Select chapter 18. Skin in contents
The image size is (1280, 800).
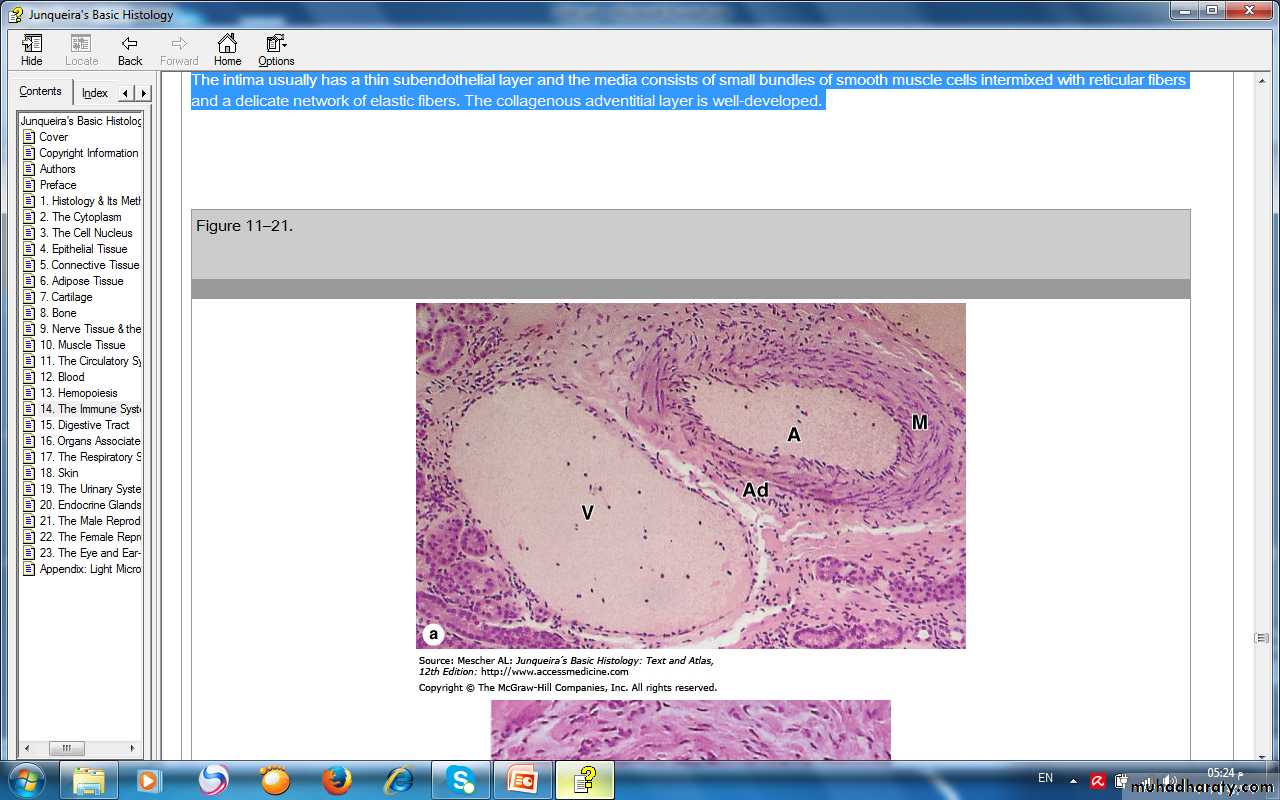pos(59,473)
